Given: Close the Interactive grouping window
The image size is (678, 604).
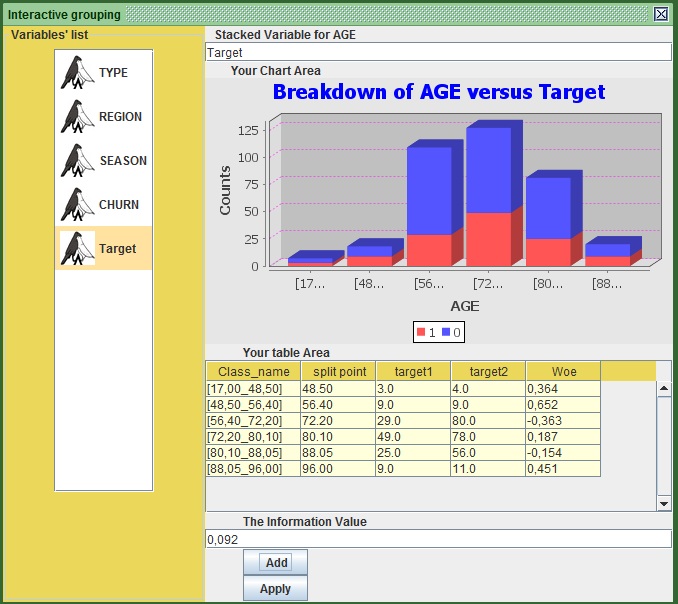Looking at the screenshot, I should [x=661, y=14].
